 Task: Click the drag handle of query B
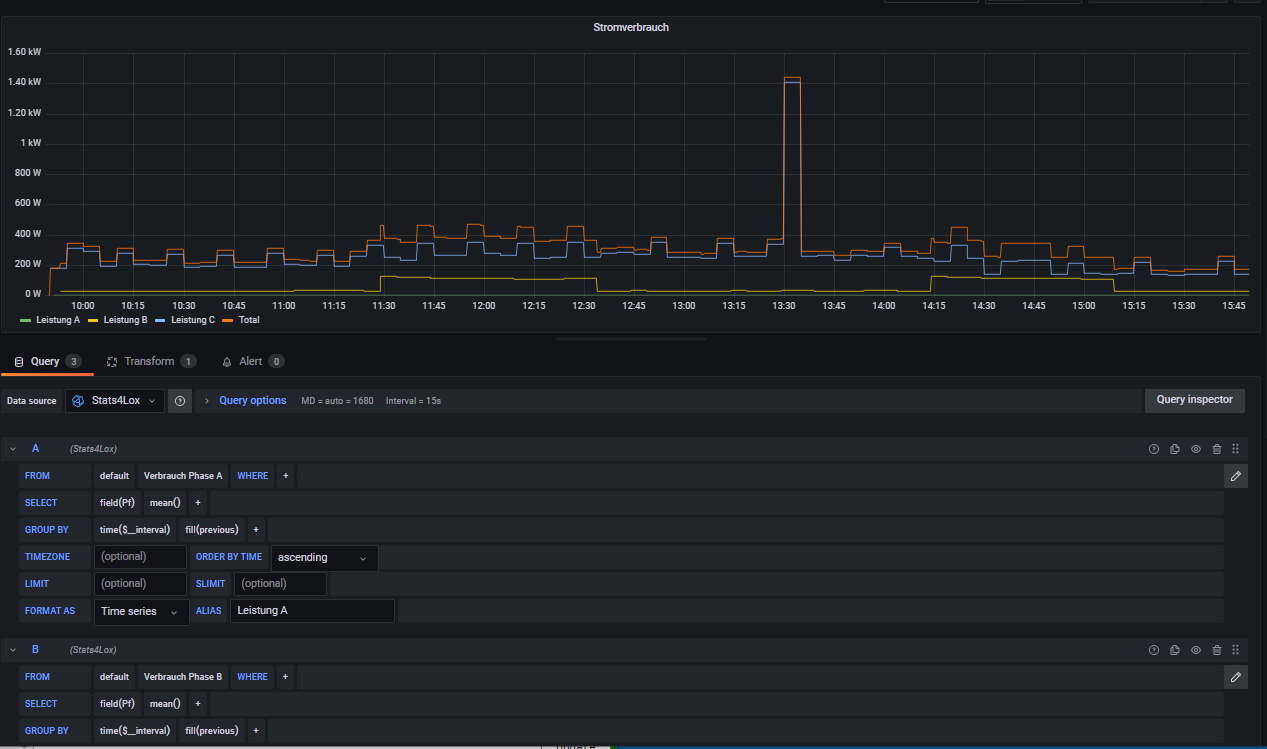pos(1236,650)
